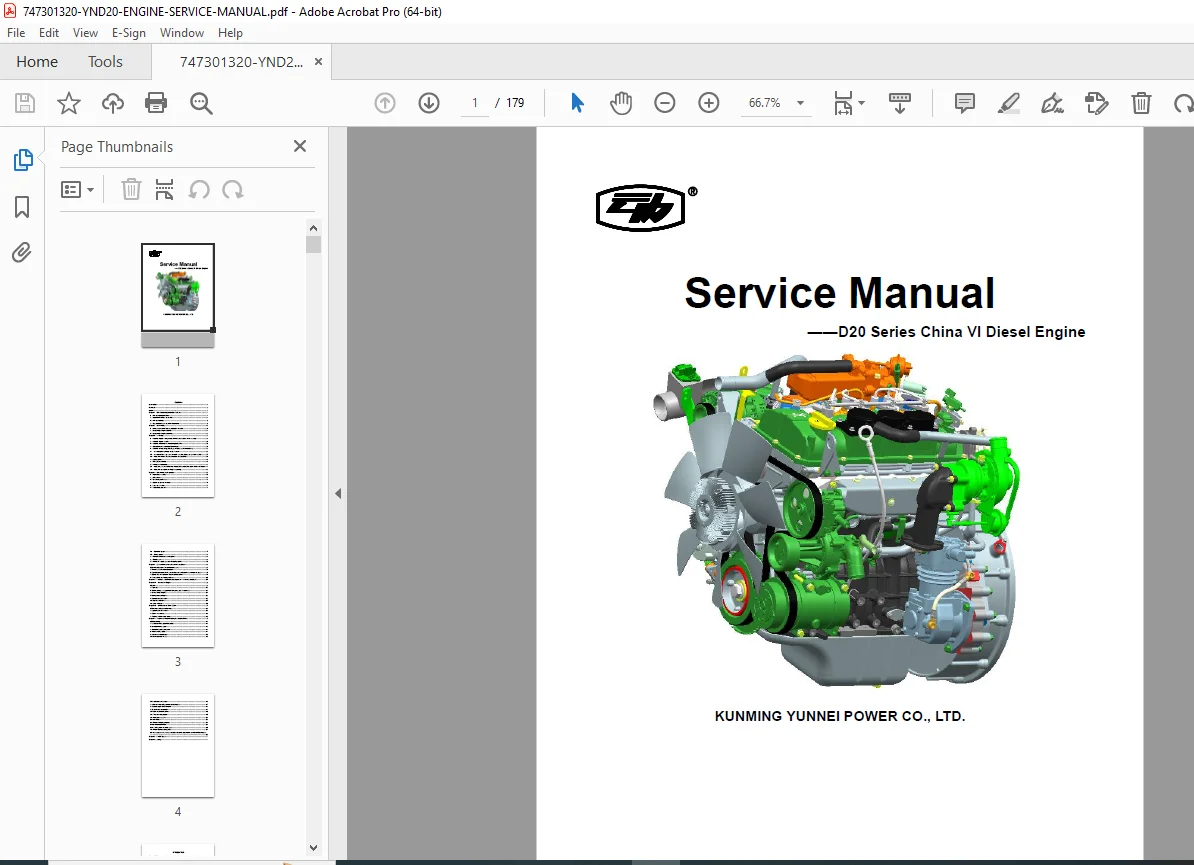Click the thumbnails scrollbar handle
Viewport: 1194px width, 865px height.
pyautogui.click(x=313, y=244)
